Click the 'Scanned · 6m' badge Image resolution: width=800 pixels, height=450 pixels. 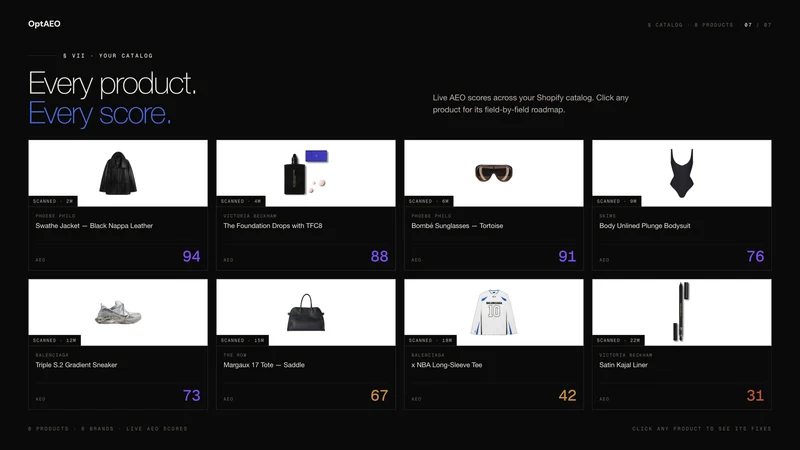[429, 202]
